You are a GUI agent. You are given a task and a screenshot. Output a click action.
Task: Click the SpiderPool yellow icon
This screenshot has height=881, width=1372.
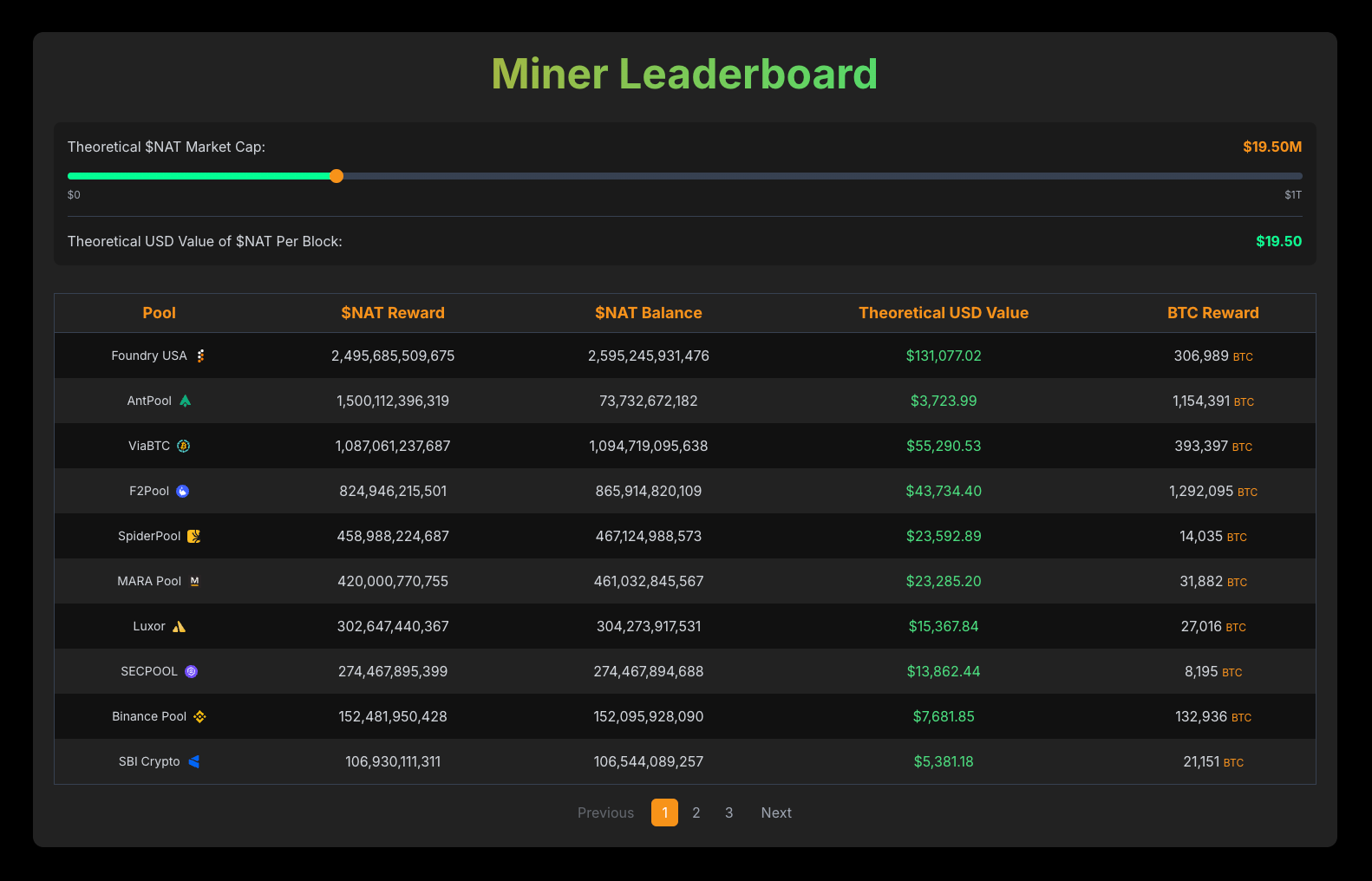(193, 536)
